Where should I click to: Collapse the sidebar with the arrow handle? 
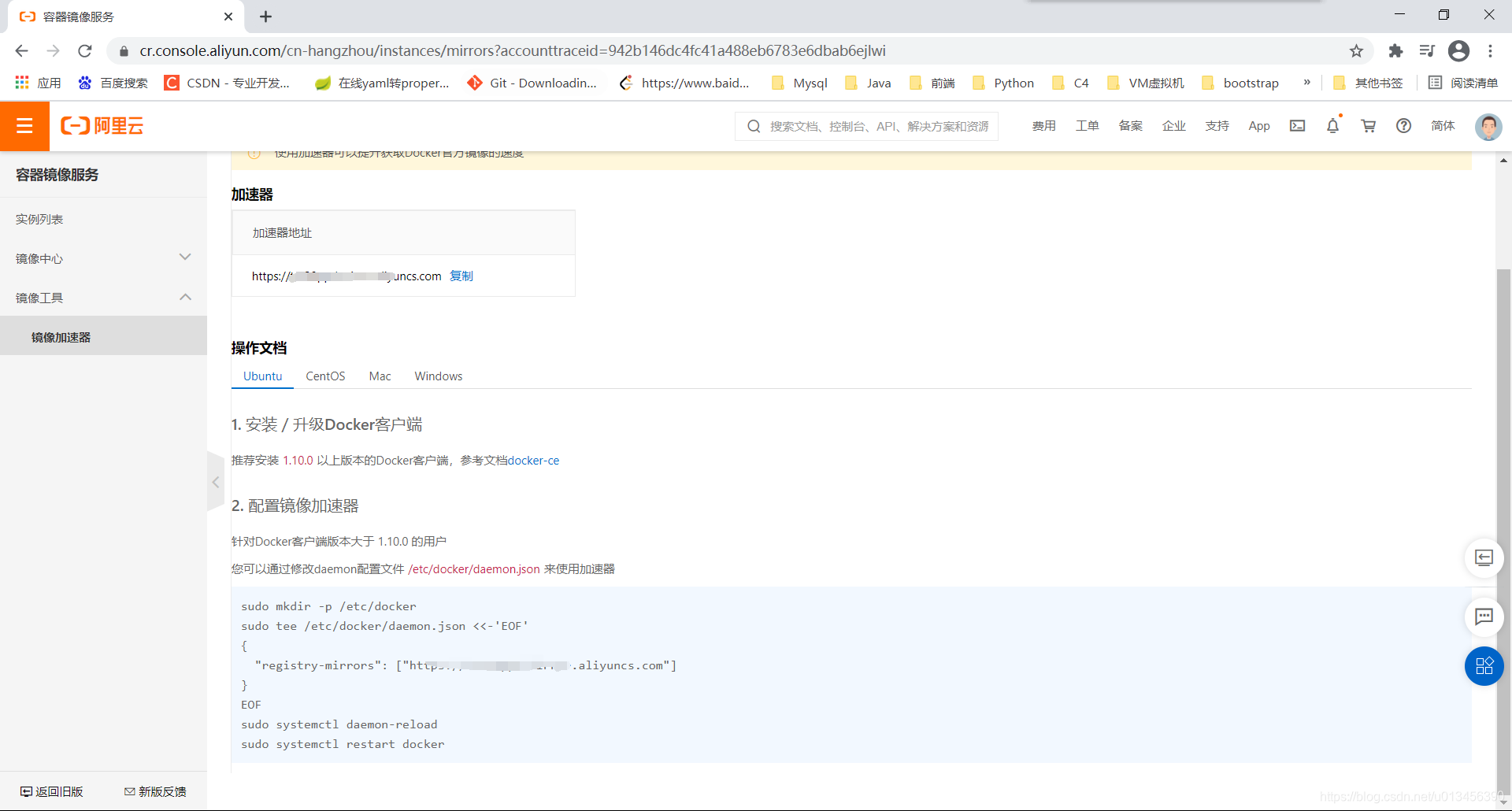pos(216,482)
